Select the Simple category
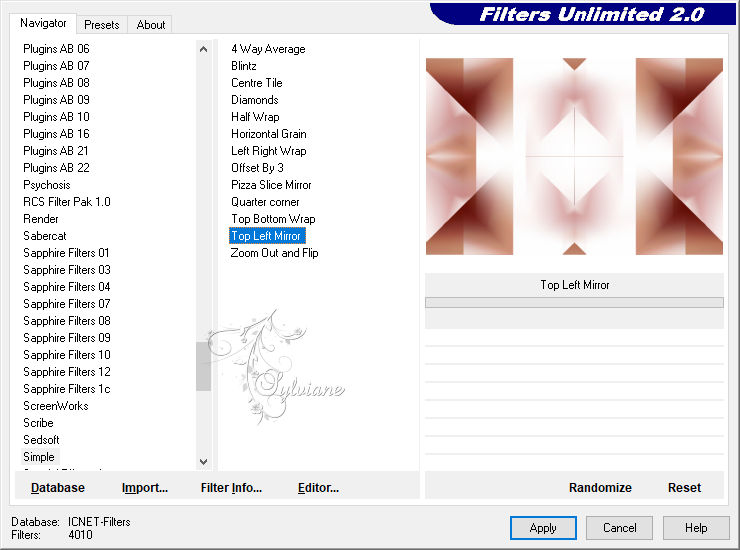 click(x=39, y=457)
